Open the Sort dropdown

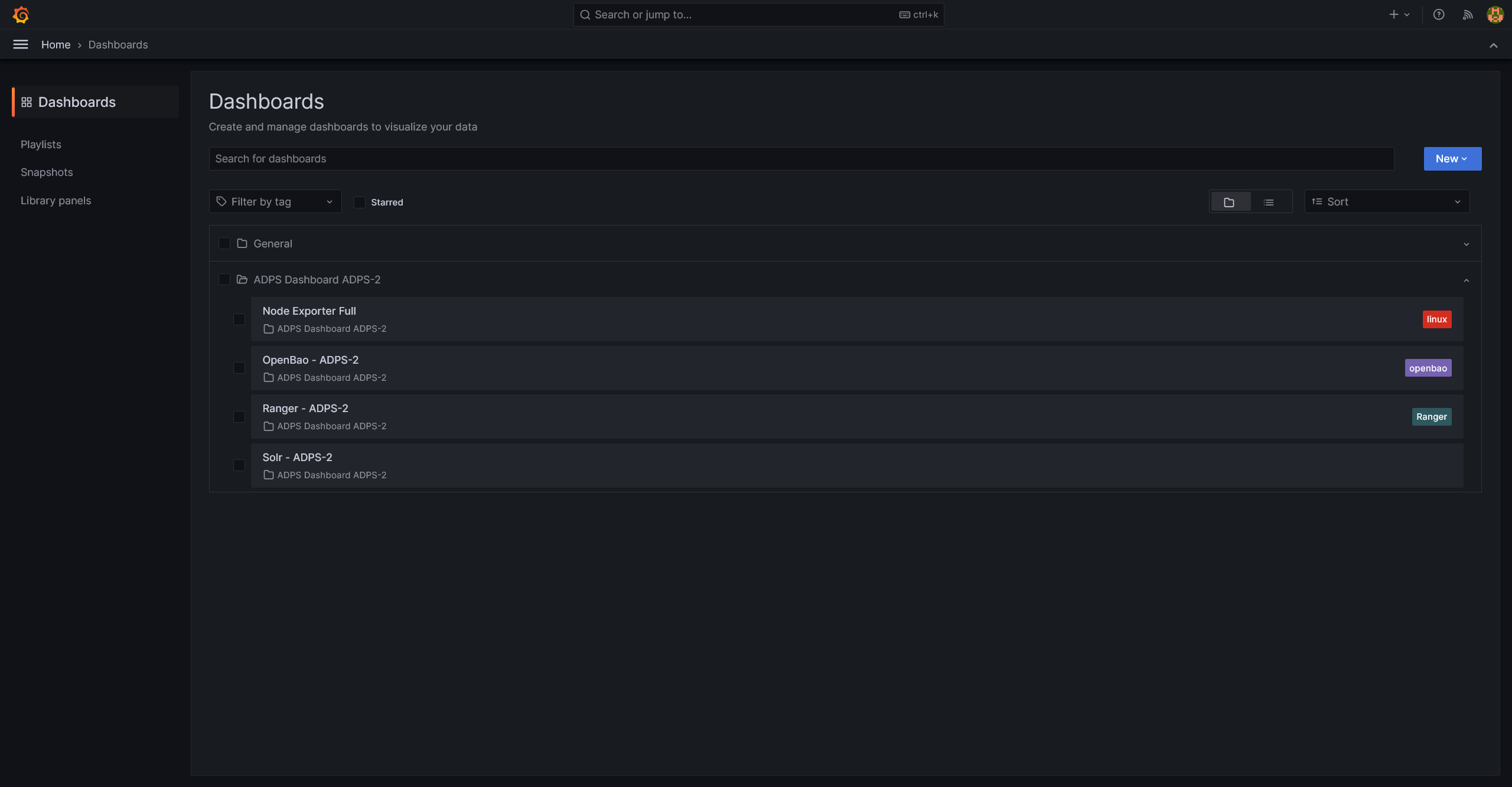pyautogui.click(x=1385, y=201)
